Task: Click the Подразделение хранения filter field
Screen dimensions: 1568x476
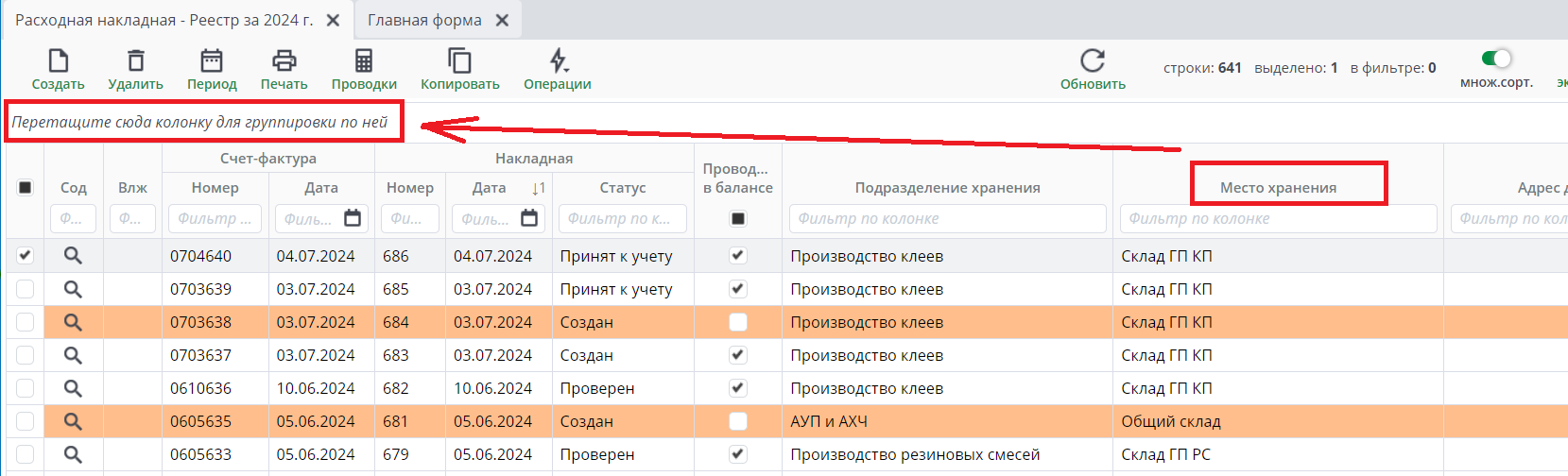Action: tap(947, 218)
